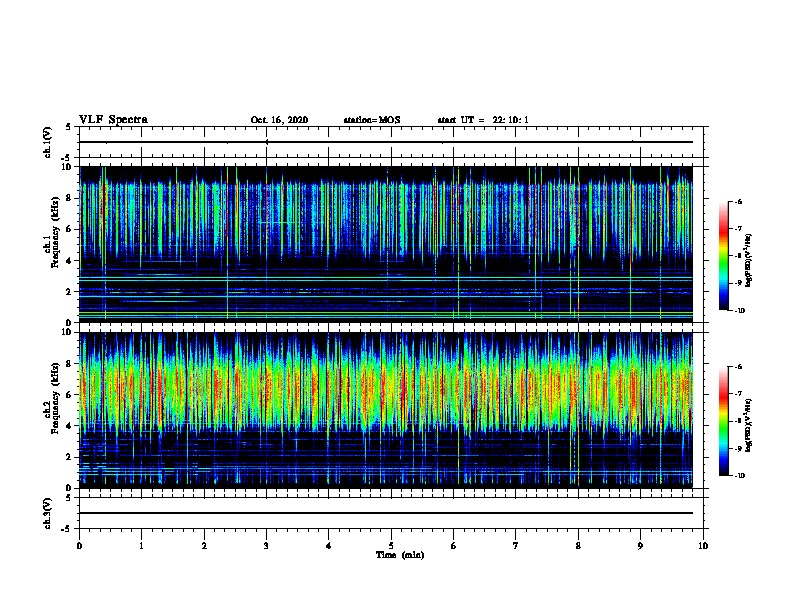Click the "2" kHz tick on ch.1 spectrogram axis
Viewport: 792px width, 612px height.
tap(70, 292)
